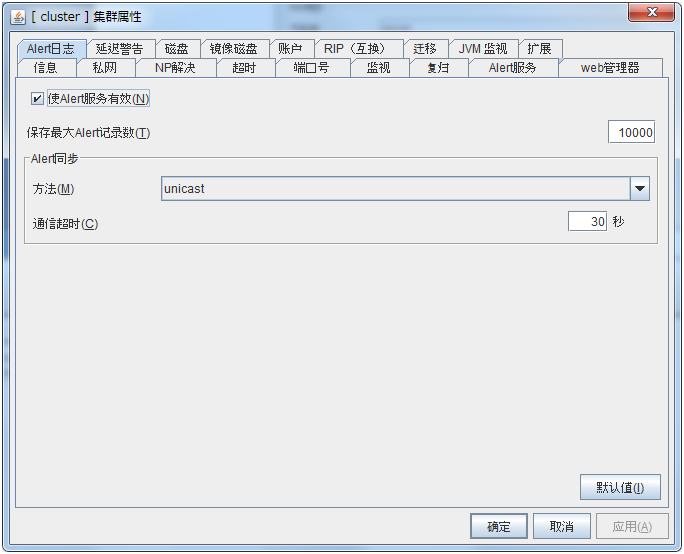Click the 保存最大Alert记录数 label
Image resolution: width=684 pixels, height=554 pixels.
(x=88, y=133)
